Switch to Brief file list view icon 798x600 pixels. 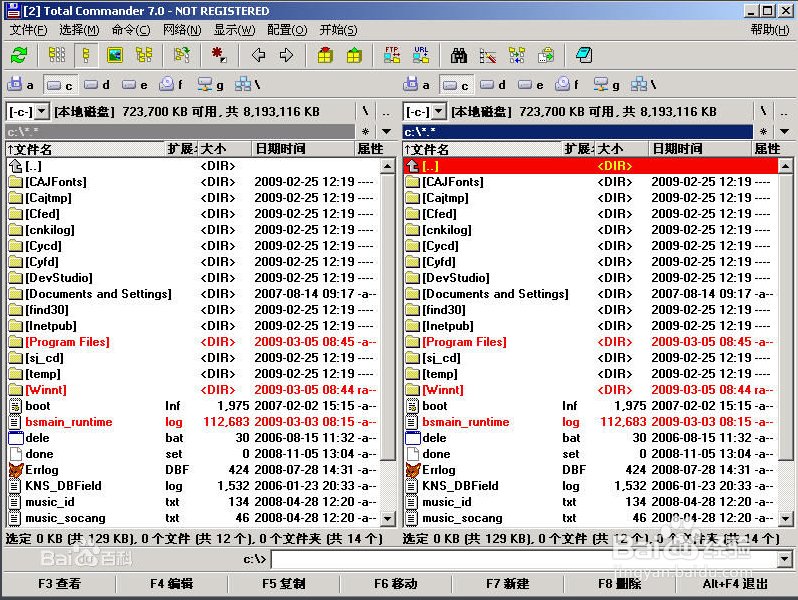tap(57, 55)
